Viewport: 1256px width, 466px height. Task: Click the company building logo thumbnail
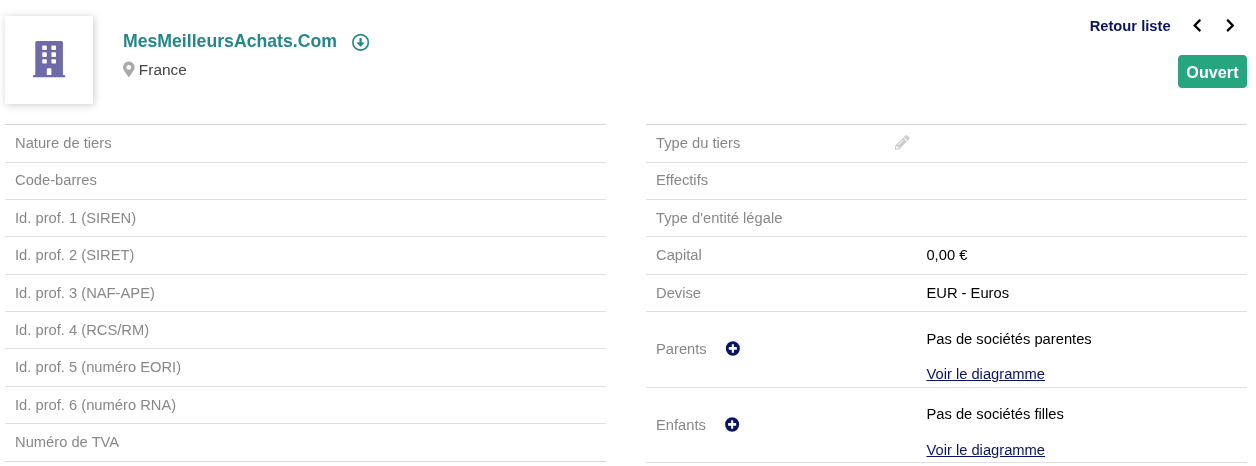[49, 60]
